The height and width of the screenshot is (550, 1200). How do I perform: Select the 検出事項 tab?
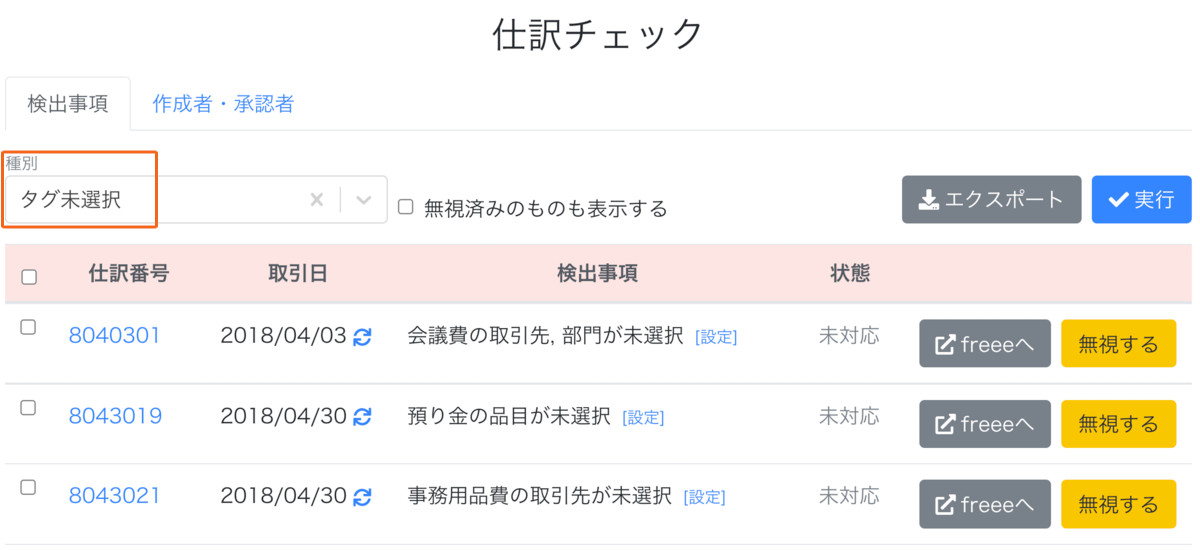68,104
